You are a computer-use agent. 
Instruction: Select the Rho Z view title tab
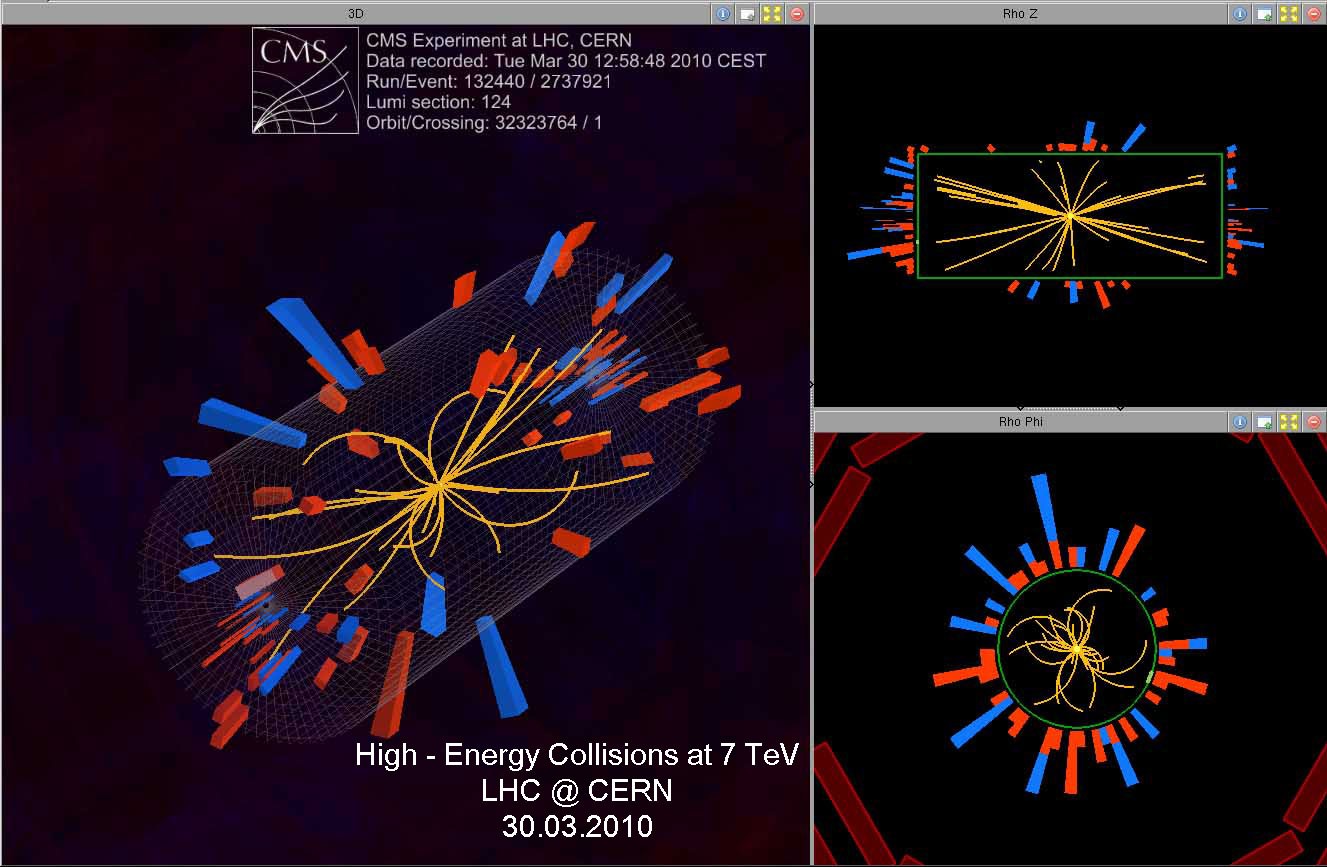1019,14
